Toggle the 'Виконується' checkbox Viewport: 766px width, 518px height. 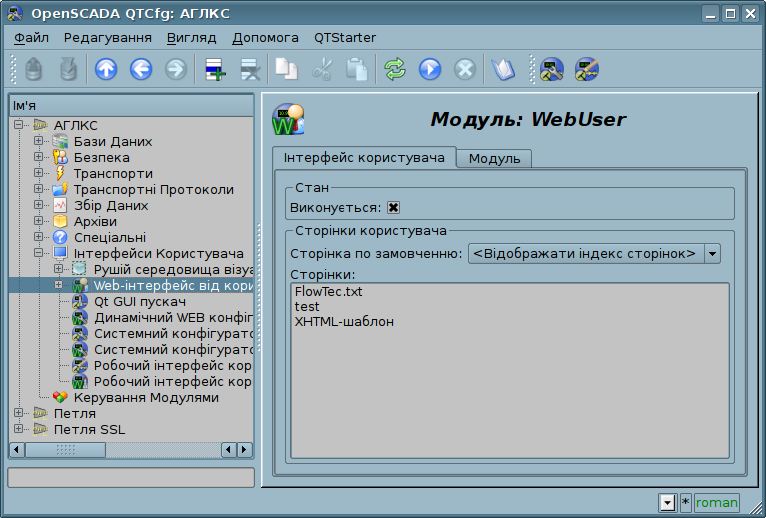[394, 208]
